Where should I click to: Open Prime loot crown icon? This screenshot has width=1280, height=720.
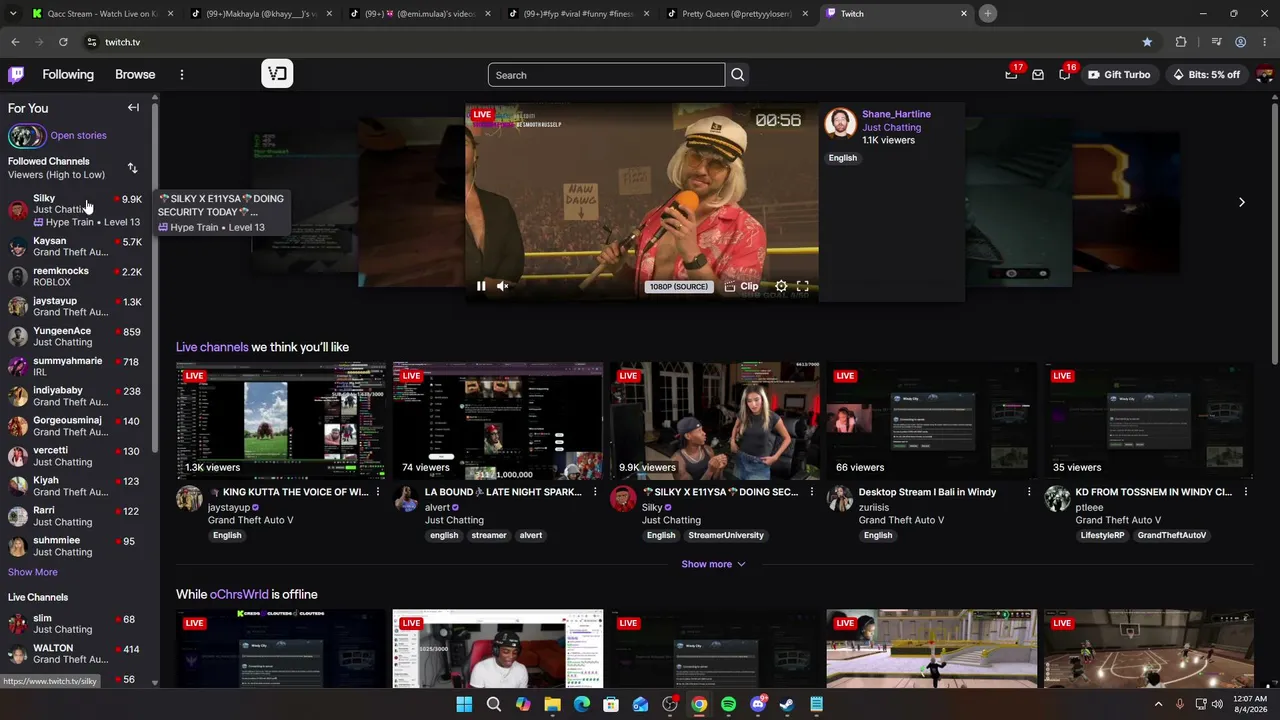(1011, 75)
